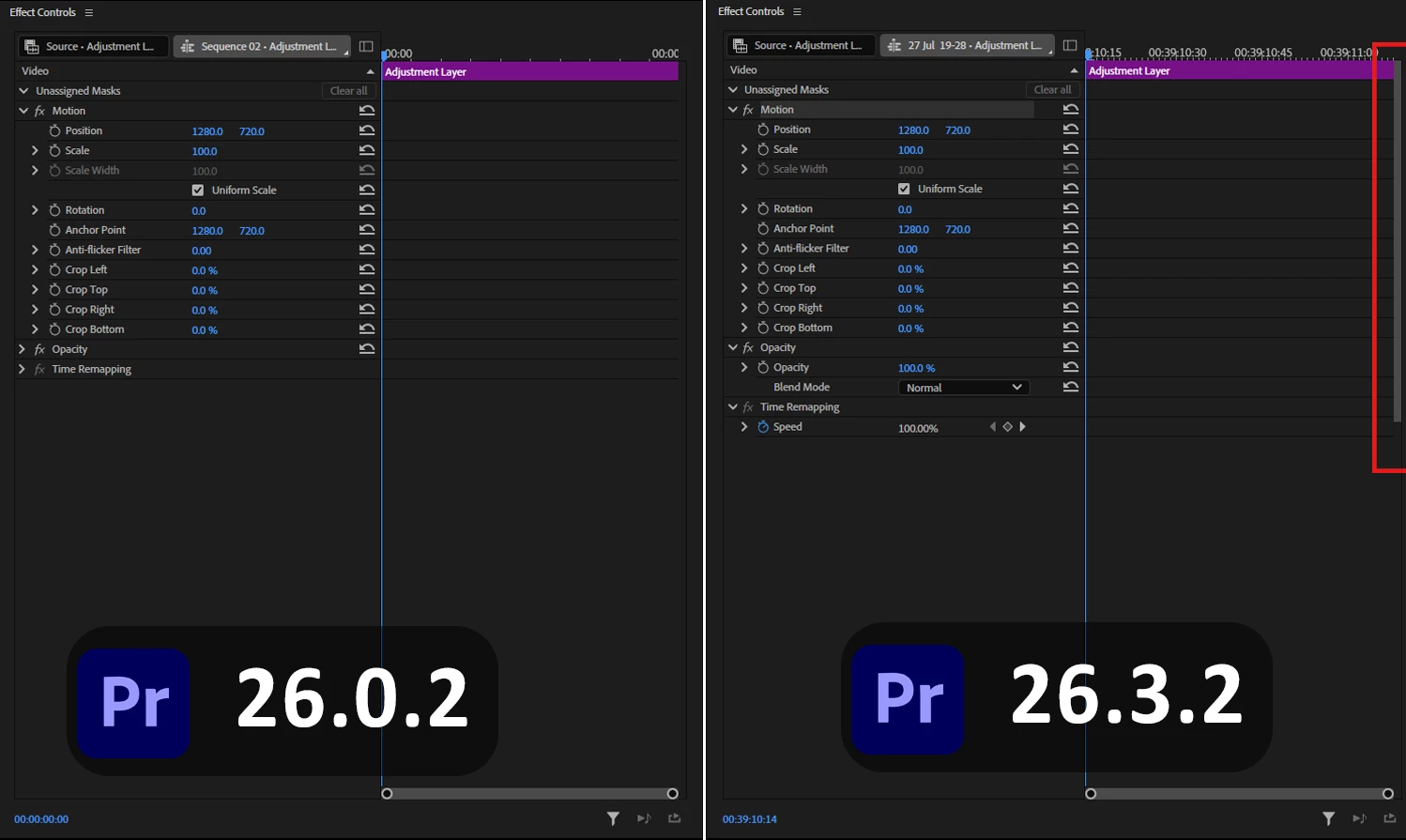
Task: Reset Crop Bottom in the right panel
Action: pyautogui.click(x=1071, y=328)
